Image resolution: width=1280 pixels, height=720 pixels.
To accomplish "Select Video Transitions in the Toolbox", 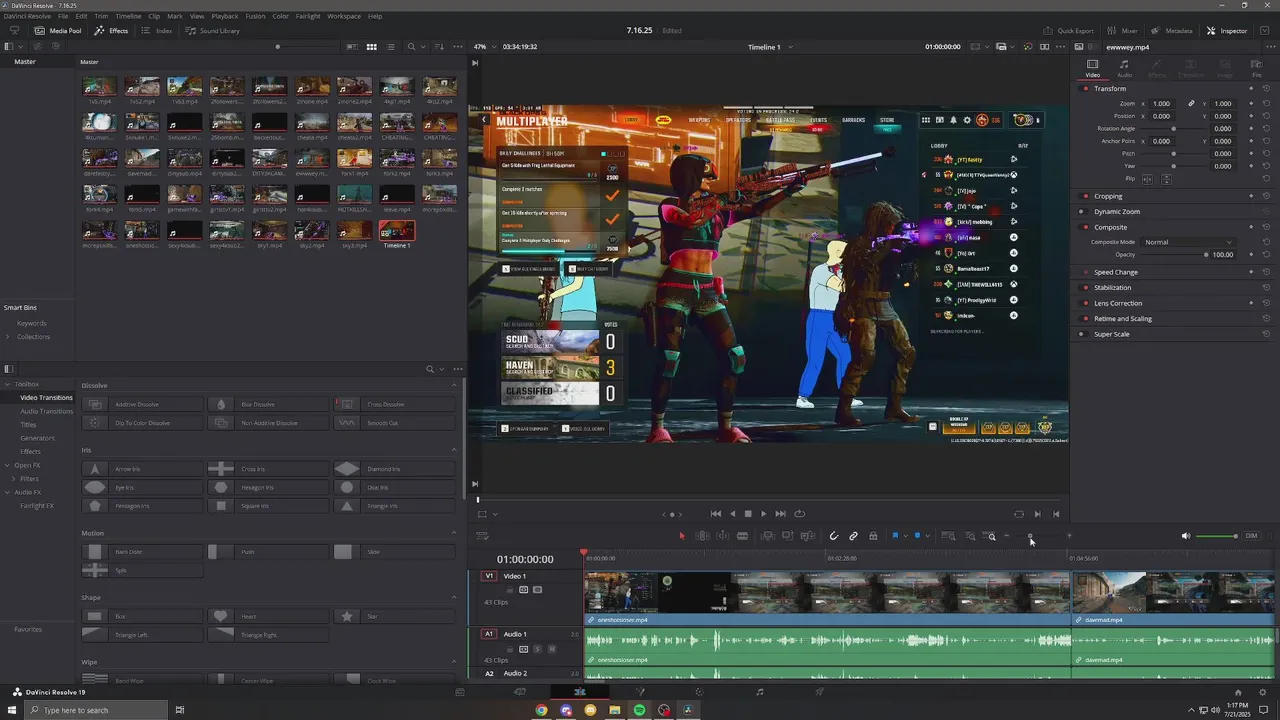I will (46, 398).
